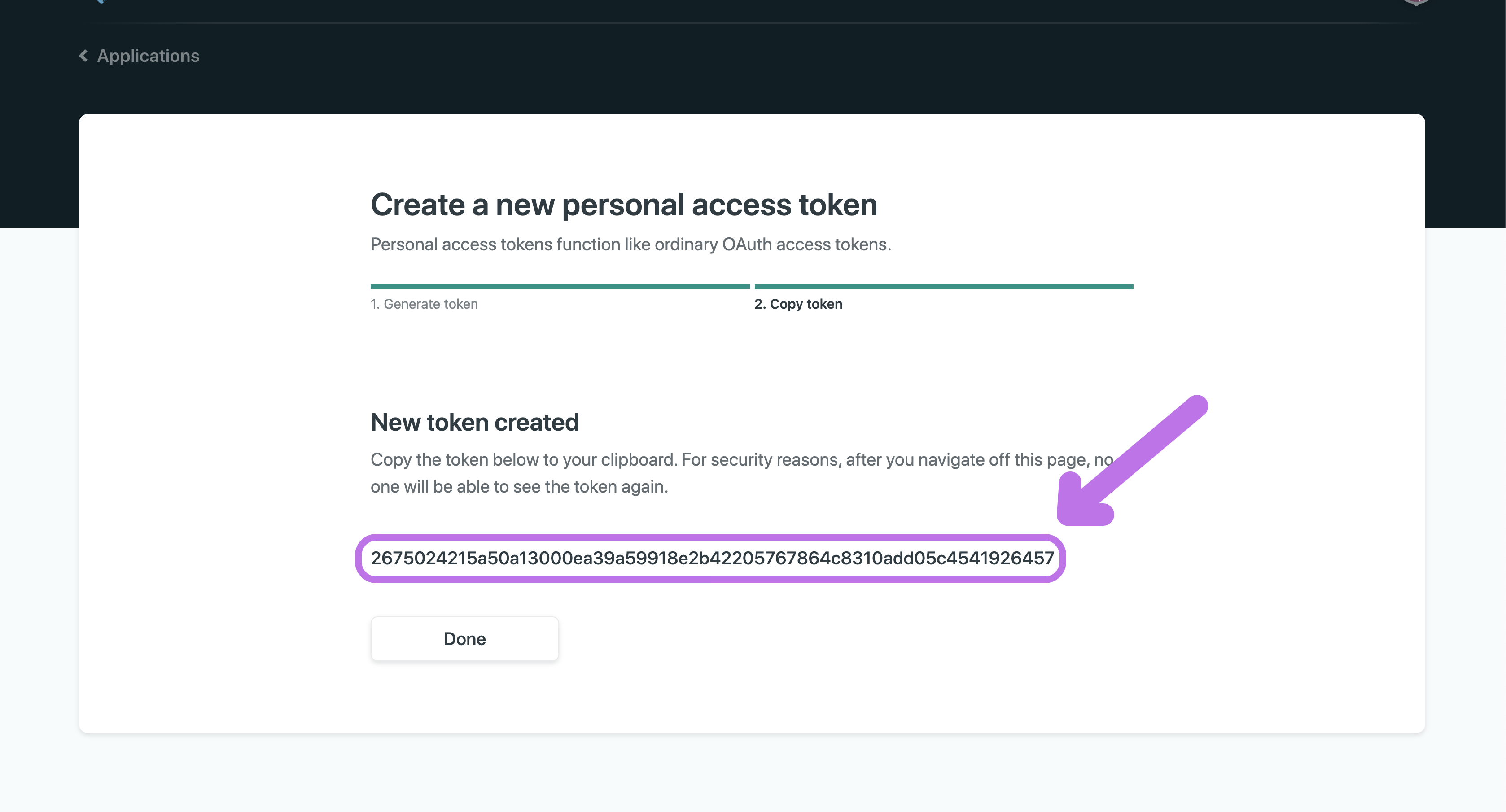Select the '1. Generate token' step

click(x=424, y=304)
